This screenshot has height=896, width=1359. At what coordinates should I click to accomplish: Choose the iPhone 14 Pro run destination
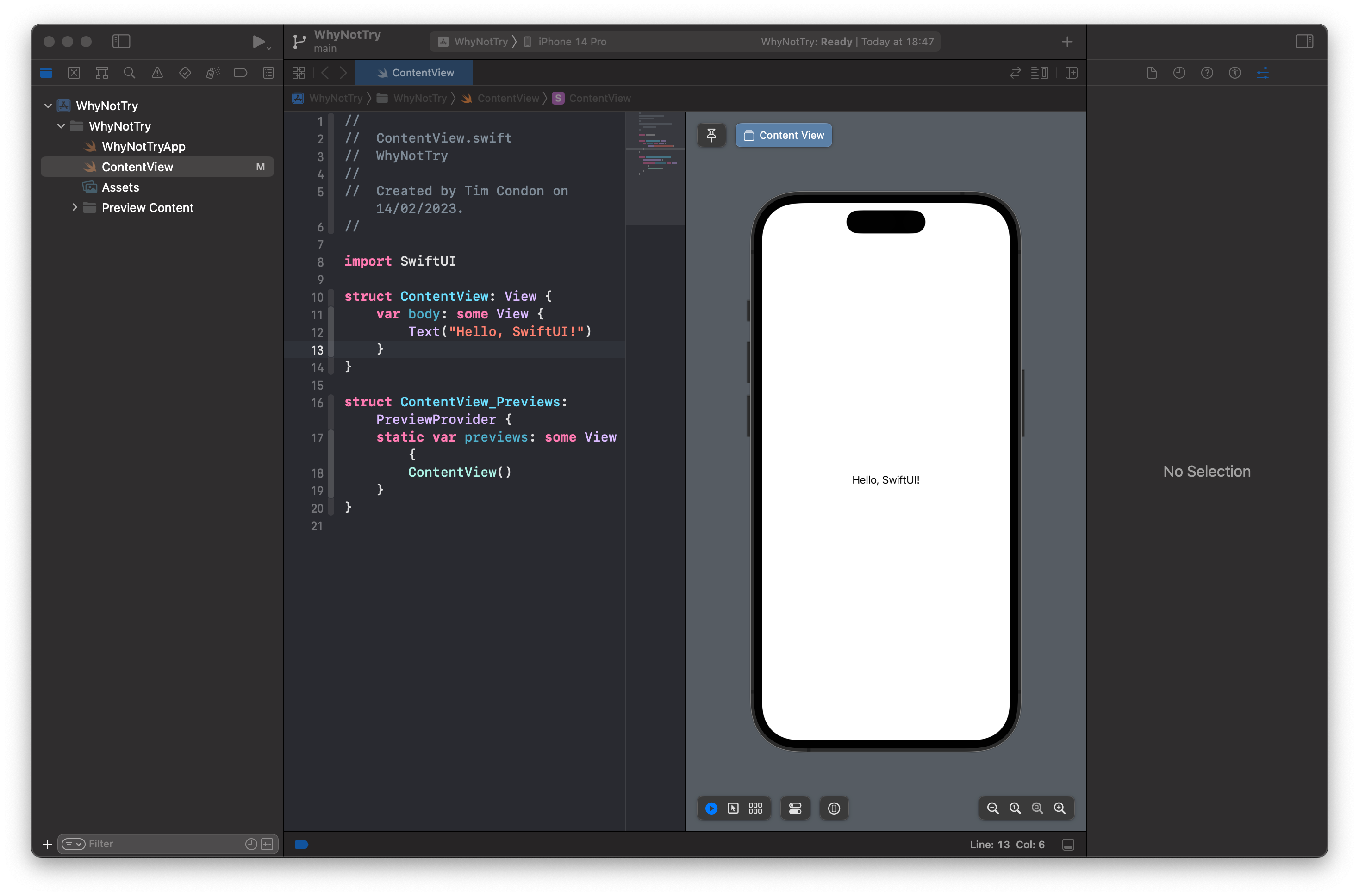point(566,42)
